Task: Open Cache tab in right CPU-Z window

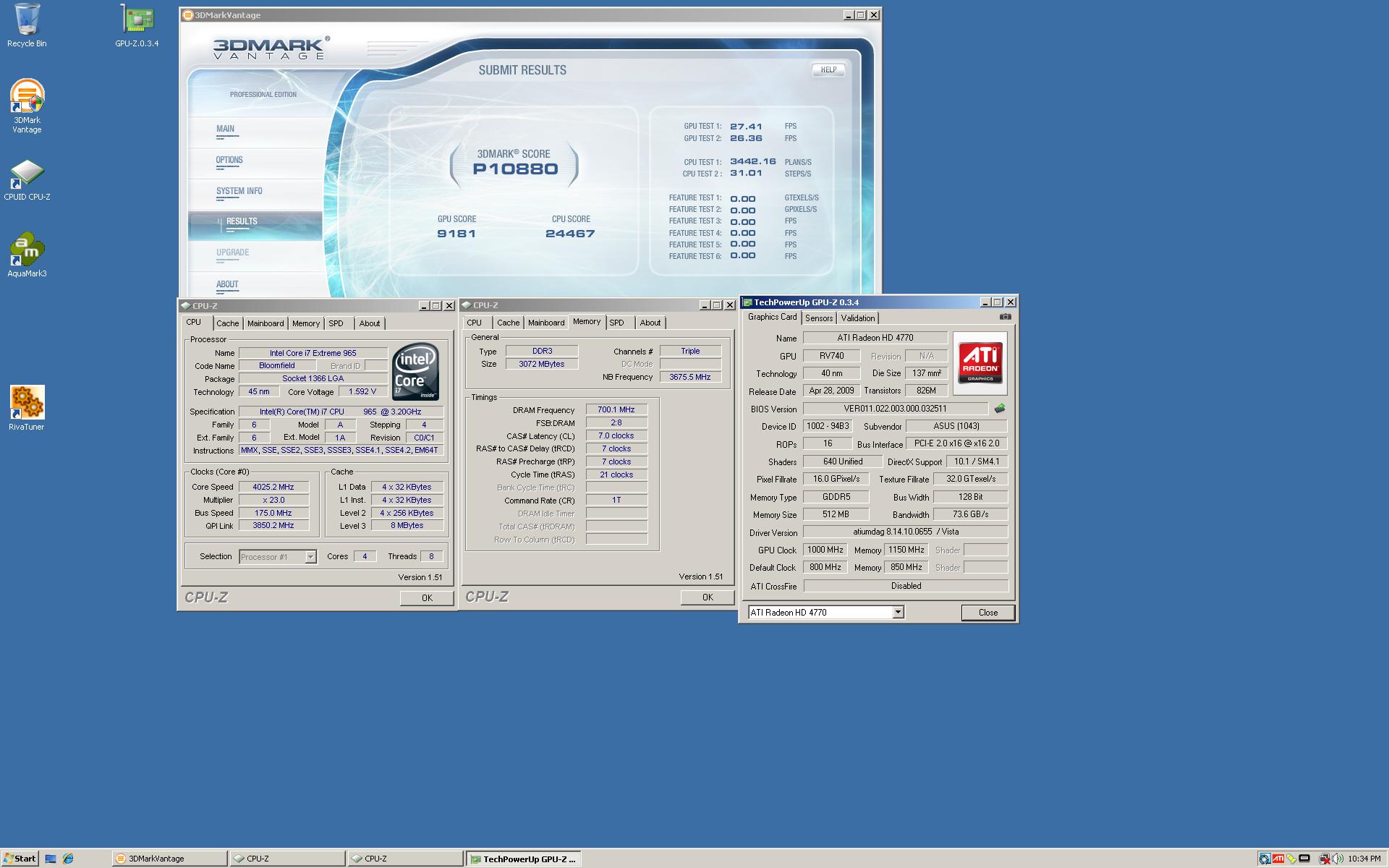Action: click(508, 323)
